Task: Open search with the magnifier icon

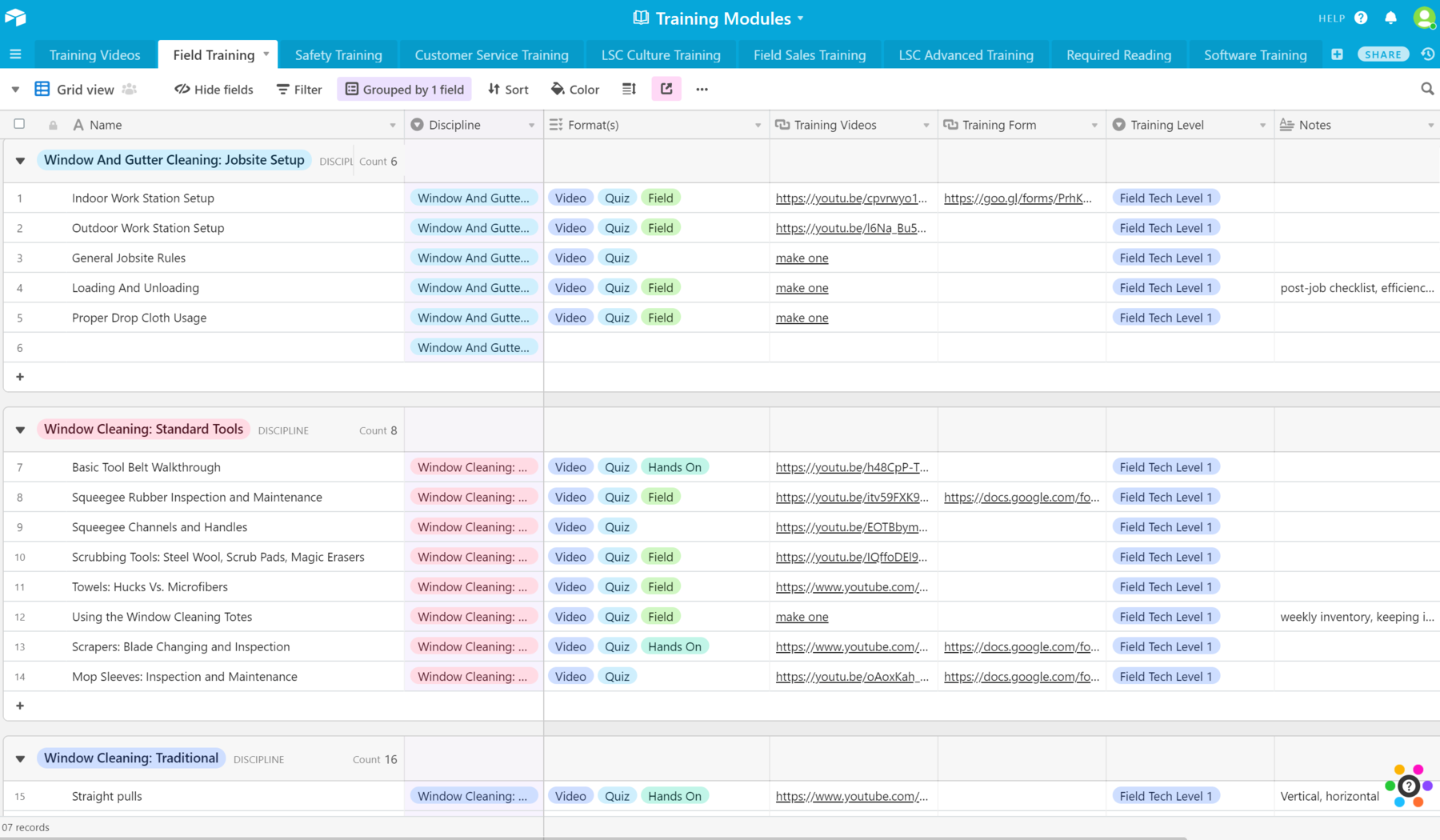Action: point(1427,89)
